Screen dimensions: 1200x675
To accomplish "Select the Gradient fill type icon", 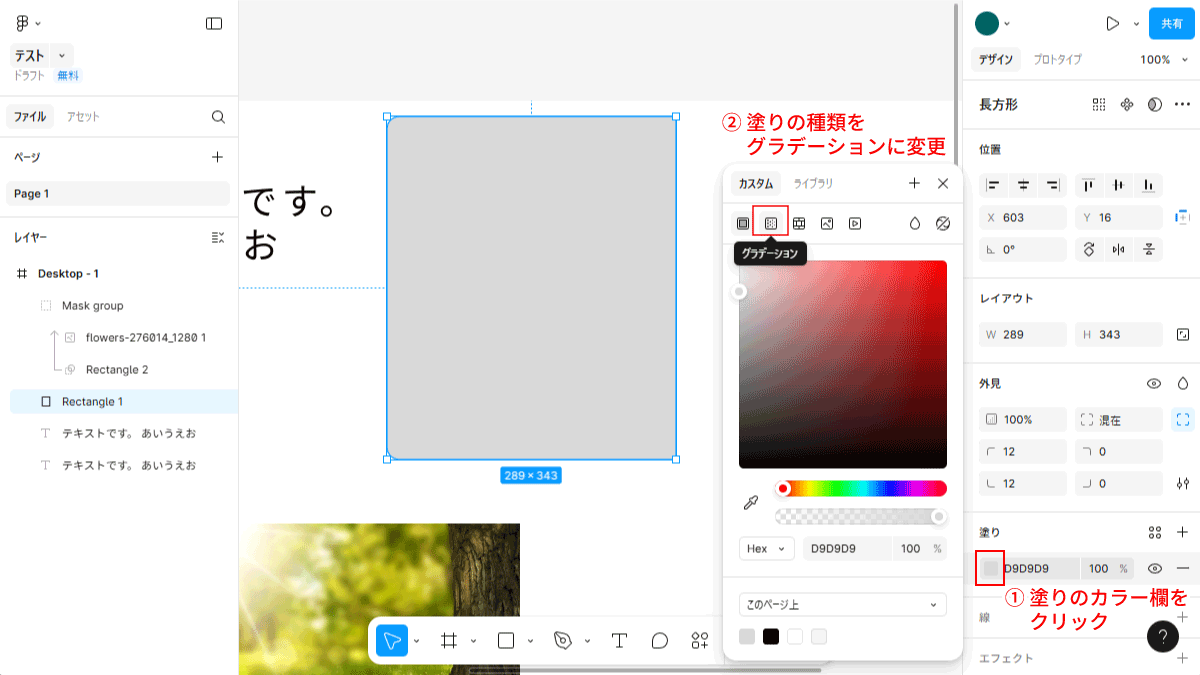I will point(771,223).
